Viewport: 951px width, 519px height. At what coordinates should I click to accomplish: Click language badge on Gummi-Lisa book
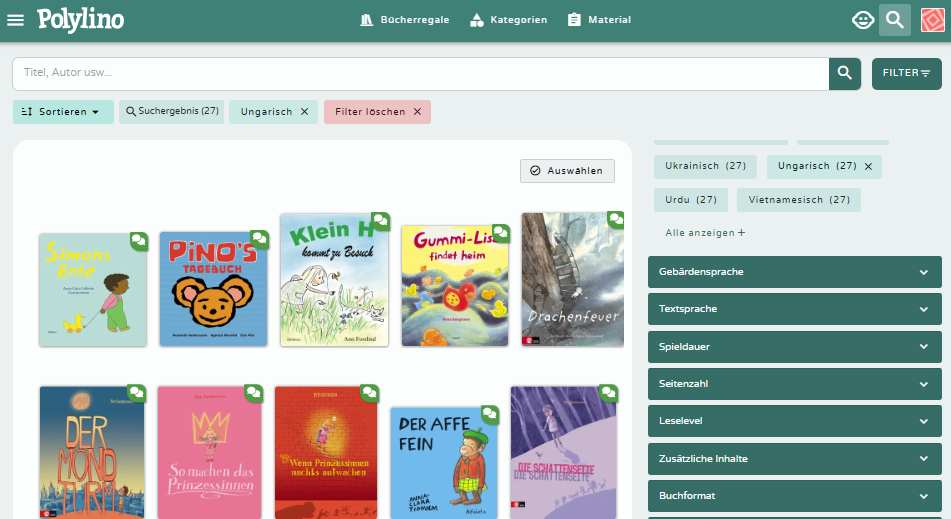pos(500,233)
